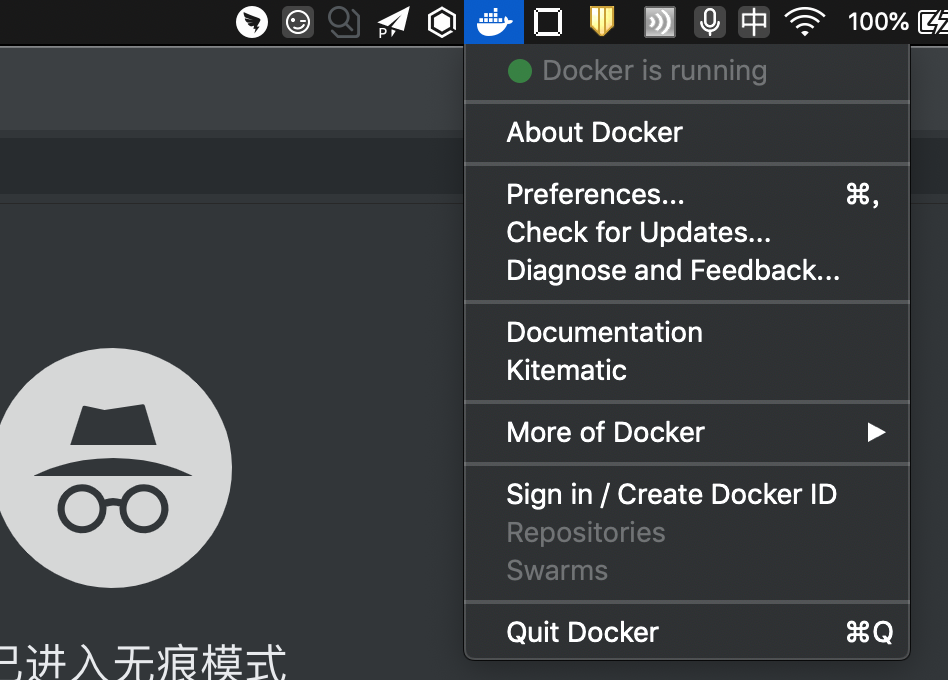This screenshot has height=680, width=948.
Task: Open About Docker
Action: 594,132
